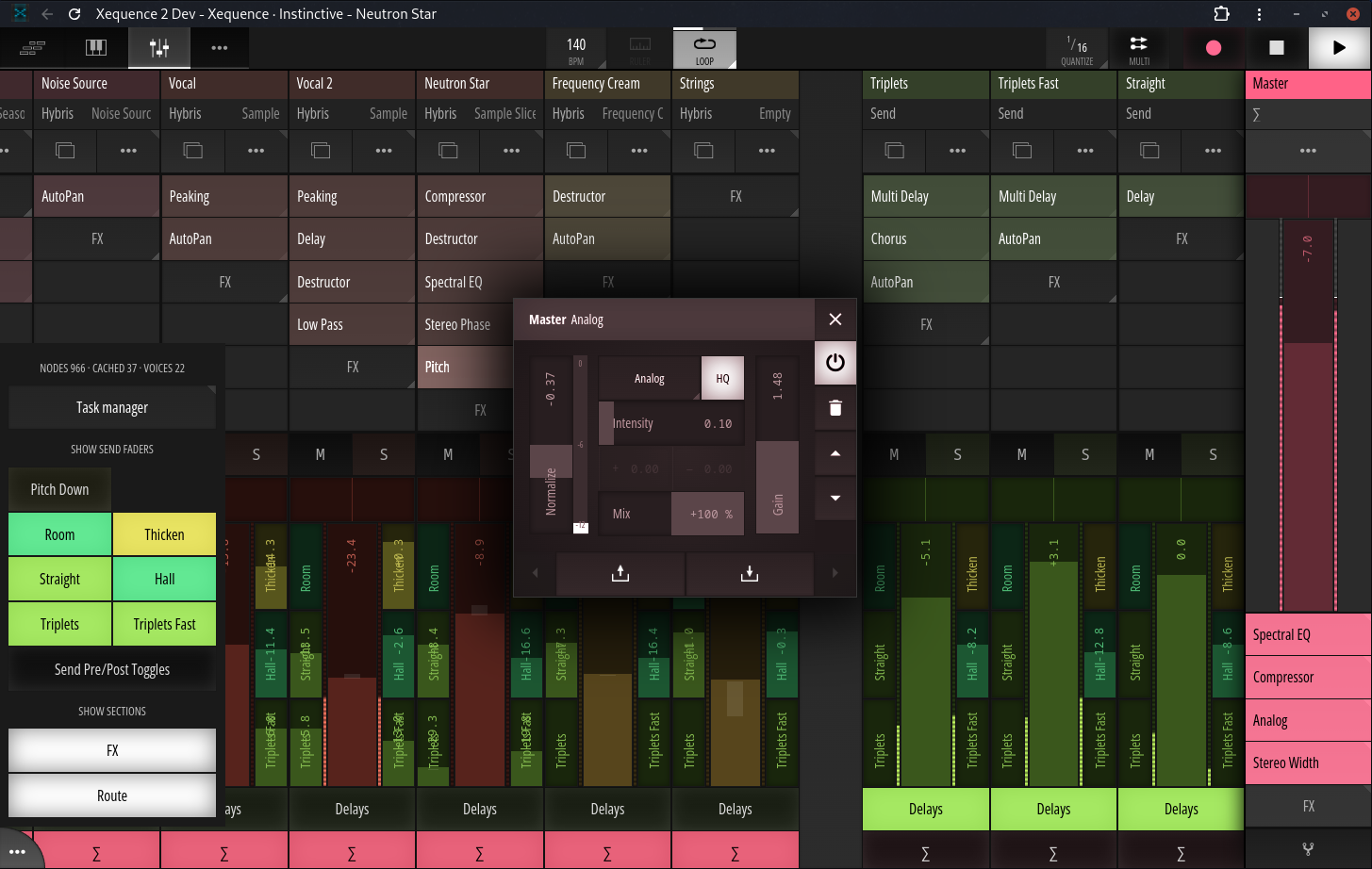Open the Analog type dropdown in the panel

coord(650,378)
